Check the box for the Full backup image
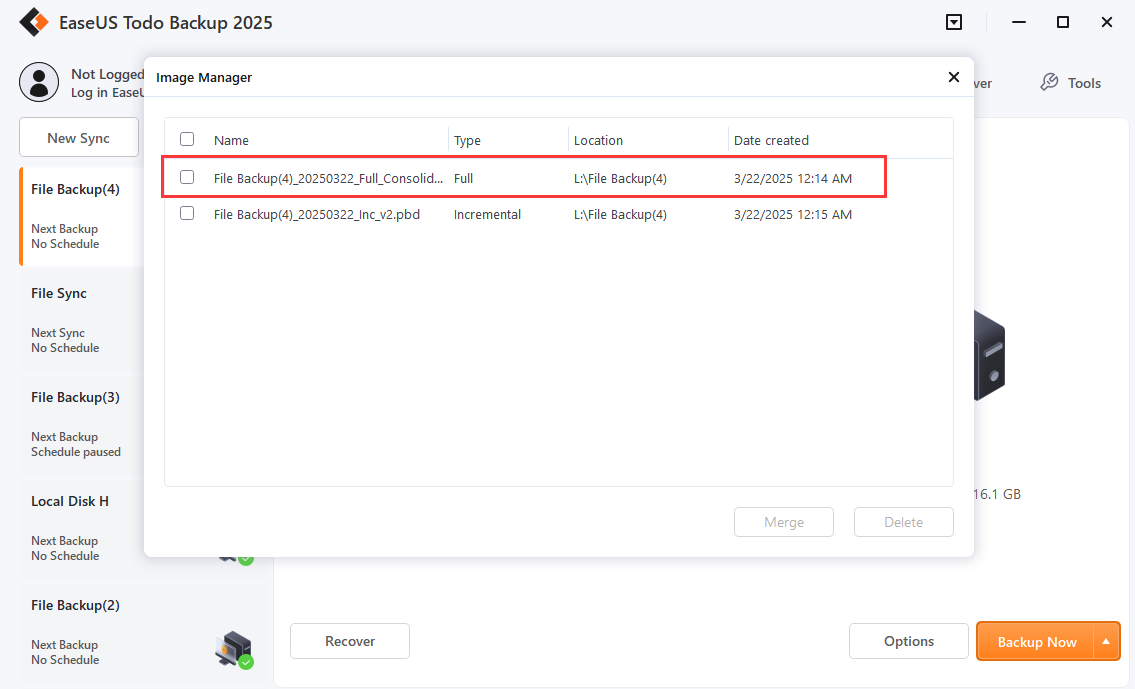1135x689 pixels. click(187, 177)
